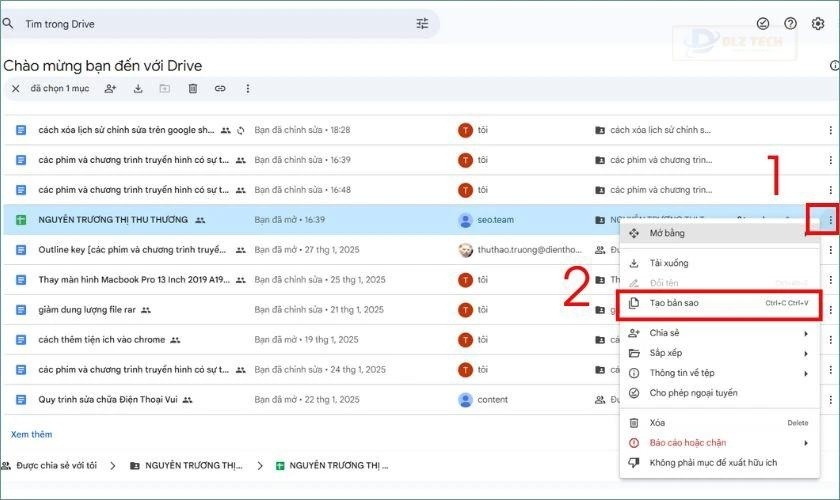Open more options for NGUYỄN TRƯƠNG THỊ THU THƯƠNG row
Viewport: 840px width, 500px height.
click(x=830, y=220)
